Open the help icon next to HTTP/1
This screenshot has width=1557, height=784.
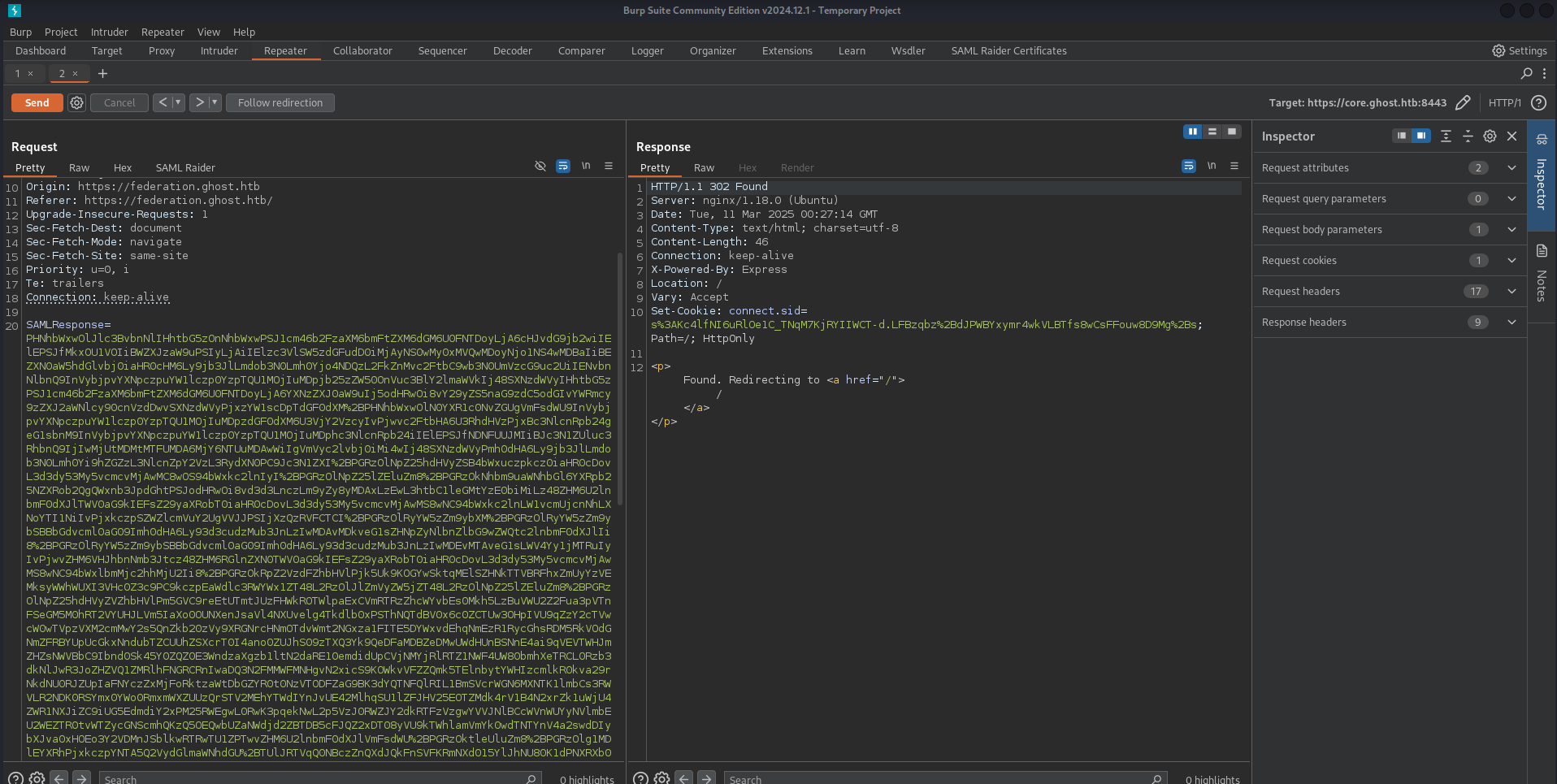tap(1538, 102)
